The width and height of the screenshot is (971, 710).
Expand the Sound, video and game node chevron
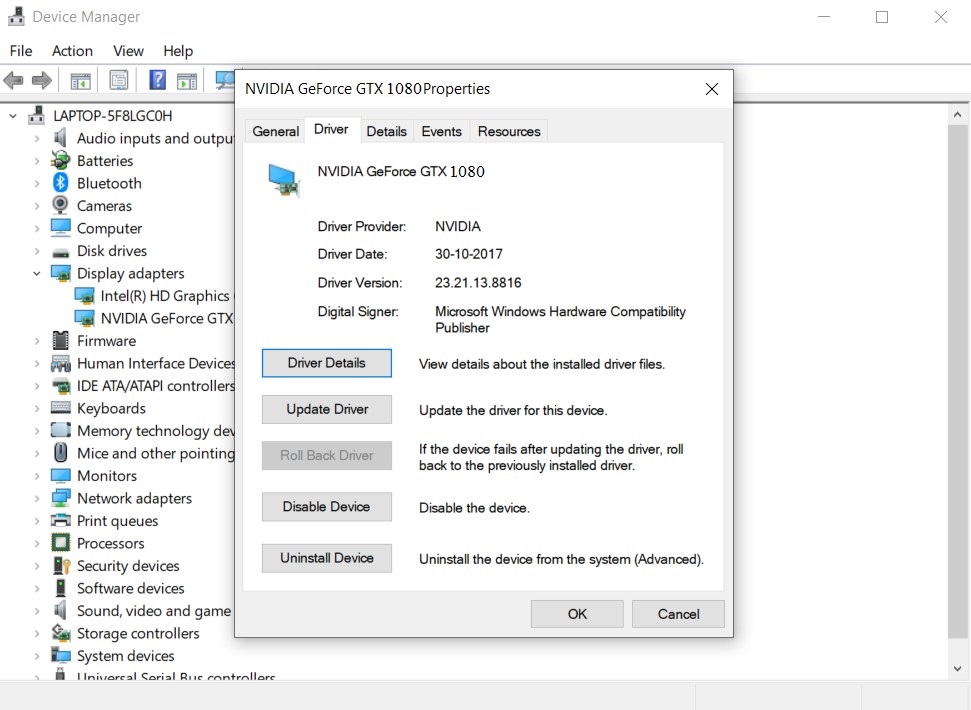(37, 611)
